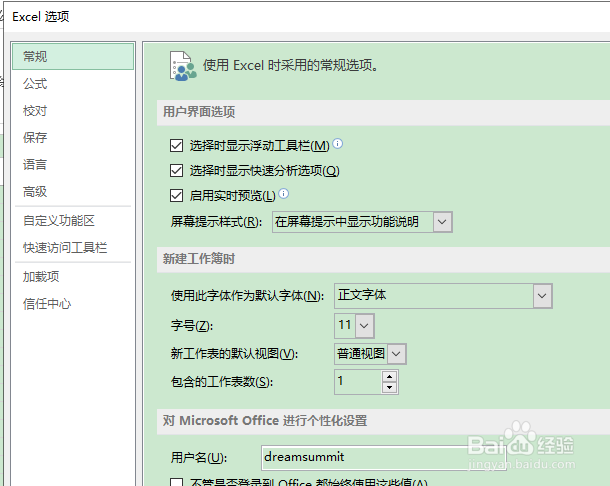Toggle 不管是否登录到 Office checkbox
This screenshot has height=486, width=610.
[x=177, y=482]
